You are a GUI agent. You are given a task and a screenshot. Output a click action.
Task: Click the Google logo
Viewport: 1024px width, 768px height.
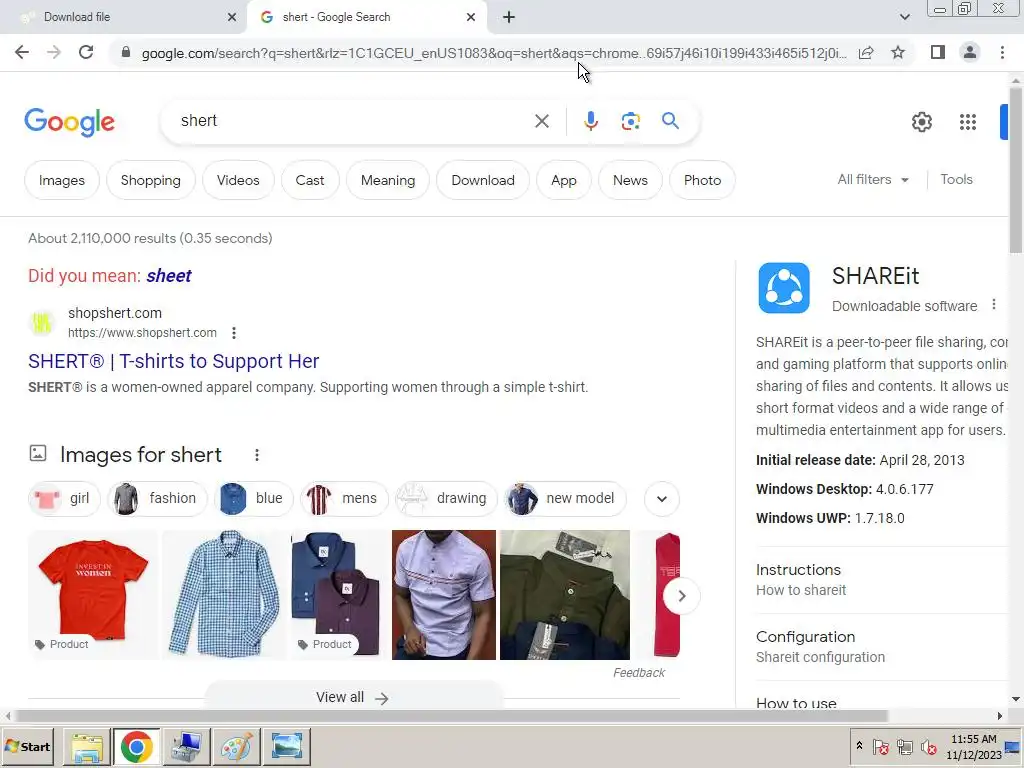pos(69,122)
